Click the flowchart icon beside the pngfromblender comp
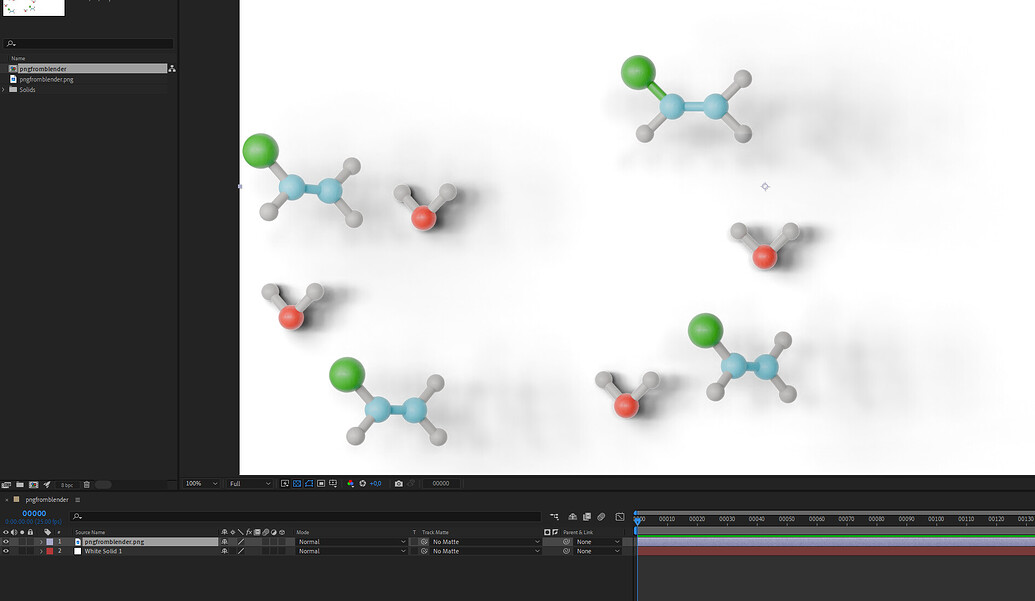The height and width of the screenshot is (601, 1035). coord(172,69)
